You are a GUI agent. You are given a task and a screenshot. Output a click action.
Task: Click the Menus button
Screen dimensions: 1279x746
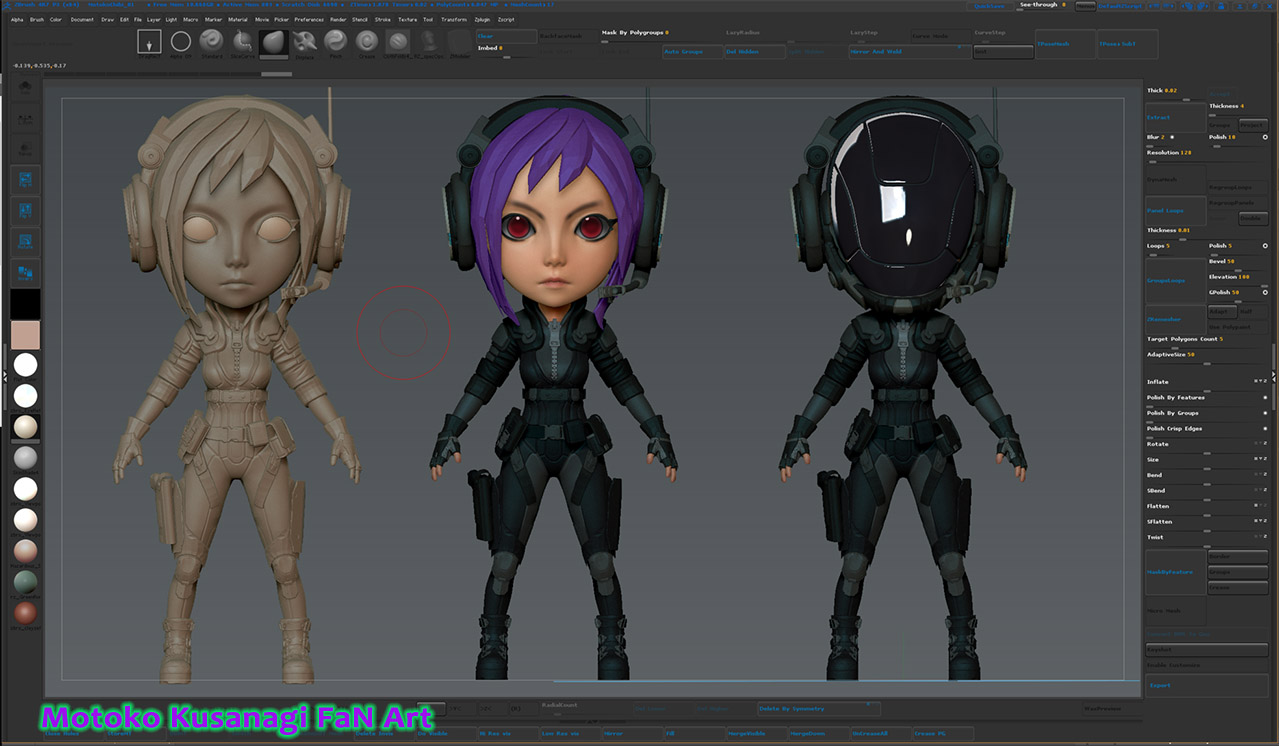[1085, 6]
